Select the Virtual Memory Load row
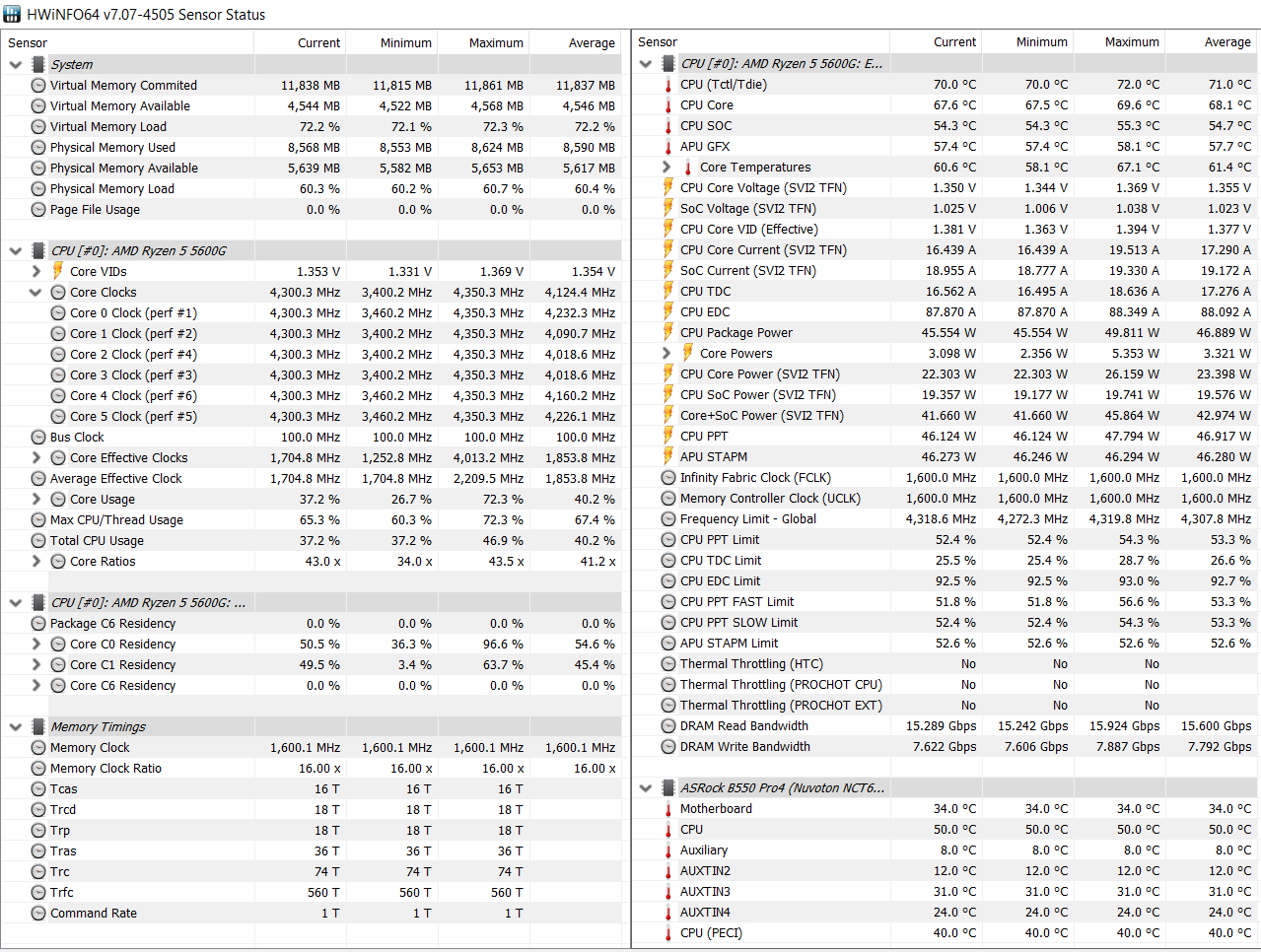Screen dimensions: 1261x952 tap(312, 126)
